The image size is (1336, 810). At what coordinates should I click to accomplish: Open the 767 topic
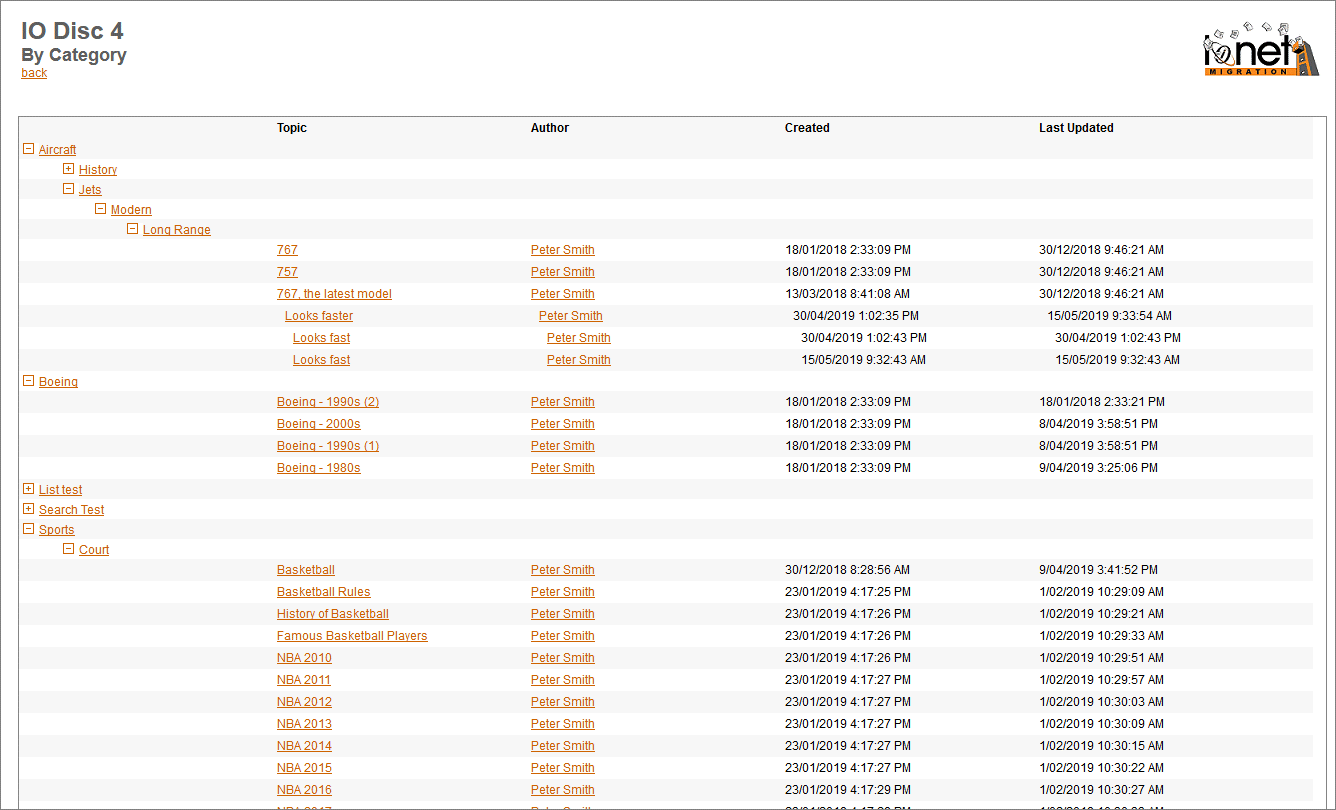[287, 250]
